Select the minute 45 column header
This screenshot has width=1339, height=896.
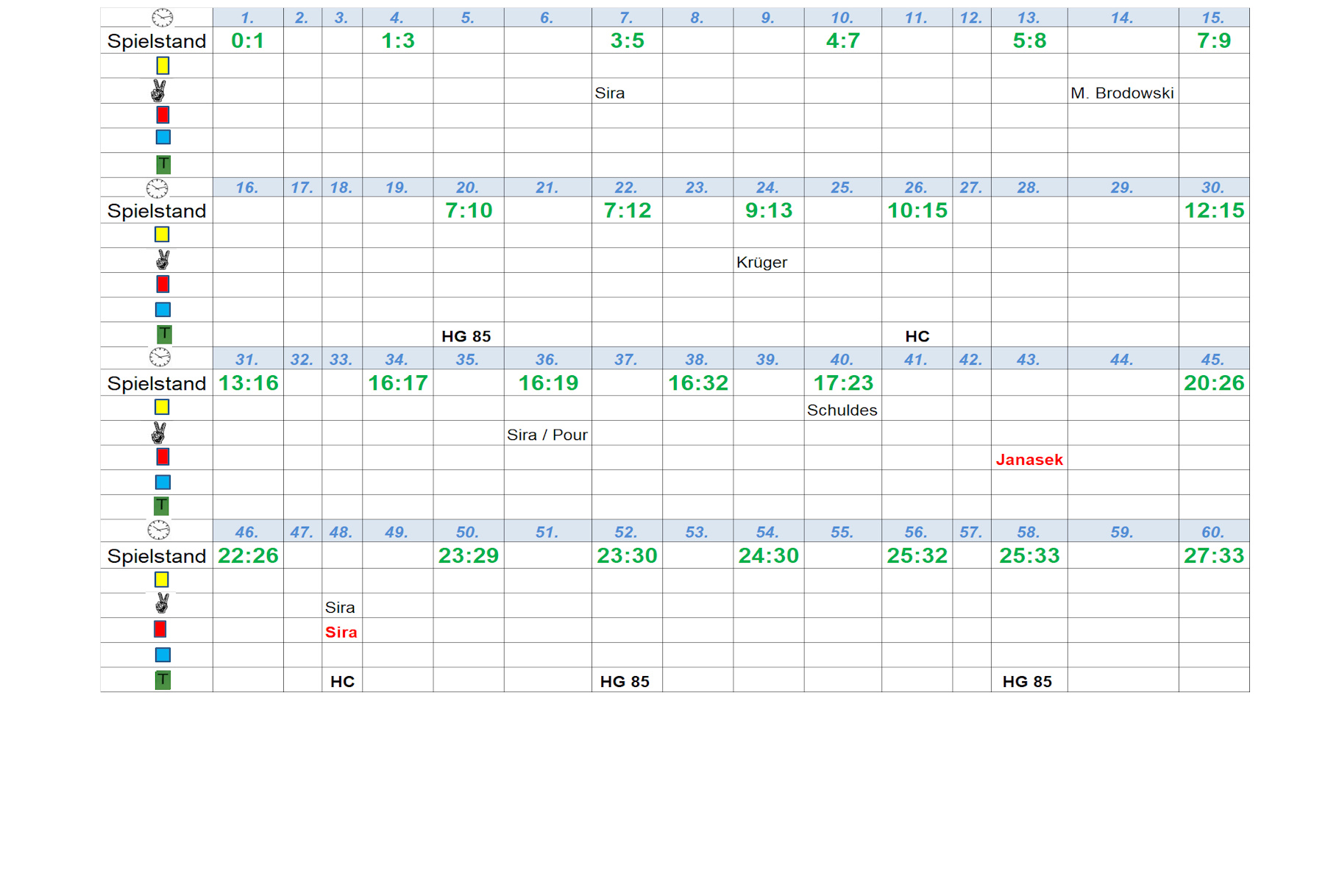click(x=1212, y=360)
